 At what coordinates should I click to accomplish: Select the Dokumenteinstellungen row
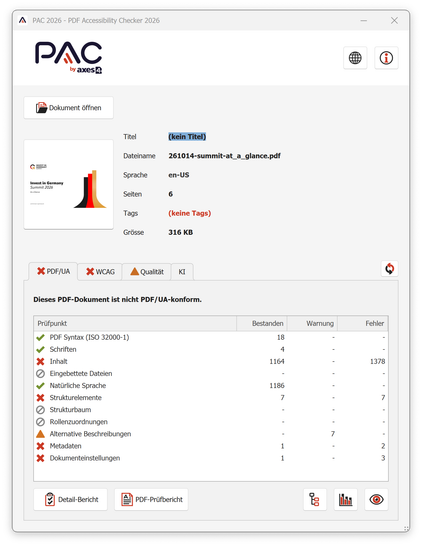(211, 458)
